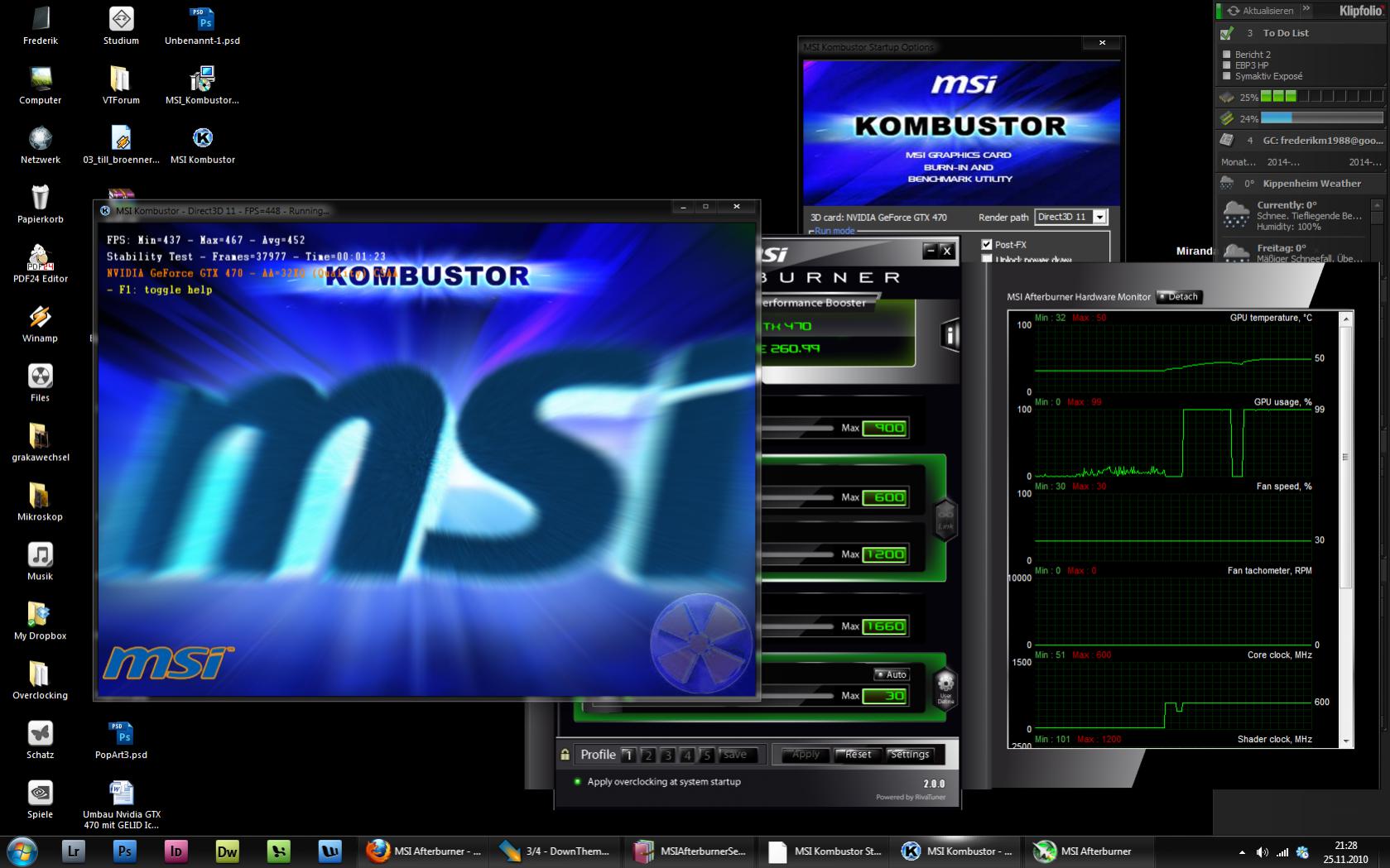Open Lightroom from the taskbar
This screenshot has height=868, width=1390.
[x=74, y=851]
